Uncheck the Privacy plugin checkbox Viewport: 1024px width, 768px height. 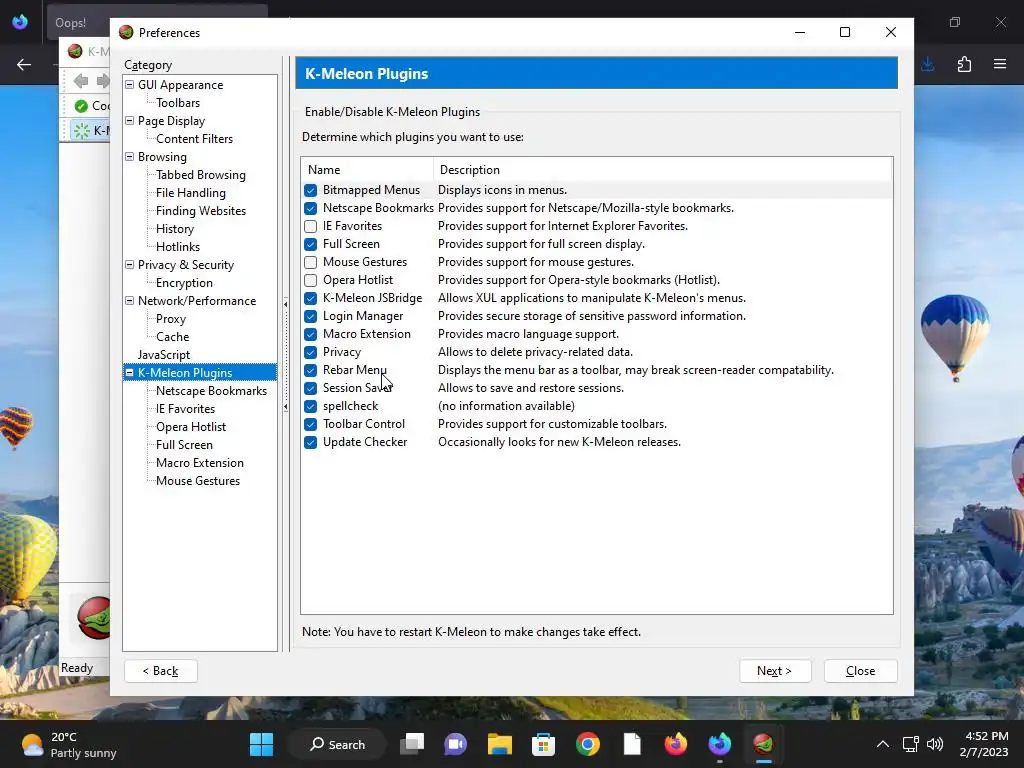click(311, 352)
